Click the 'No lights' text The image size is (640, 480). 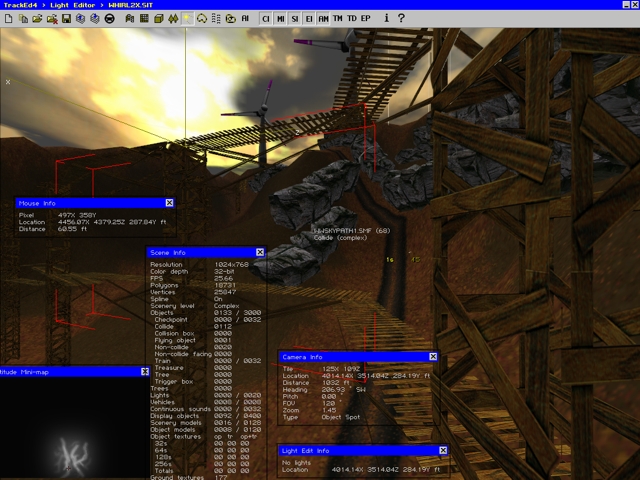[x=296, y=462]
